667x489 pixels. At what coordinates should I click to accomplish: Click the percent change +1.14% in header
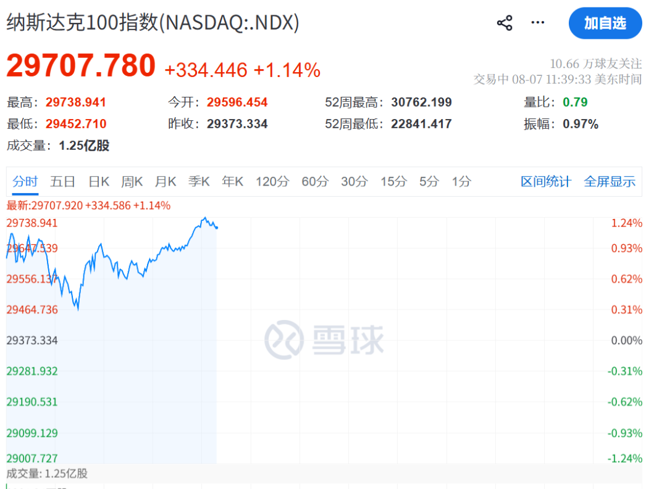(x=287, y=70)
